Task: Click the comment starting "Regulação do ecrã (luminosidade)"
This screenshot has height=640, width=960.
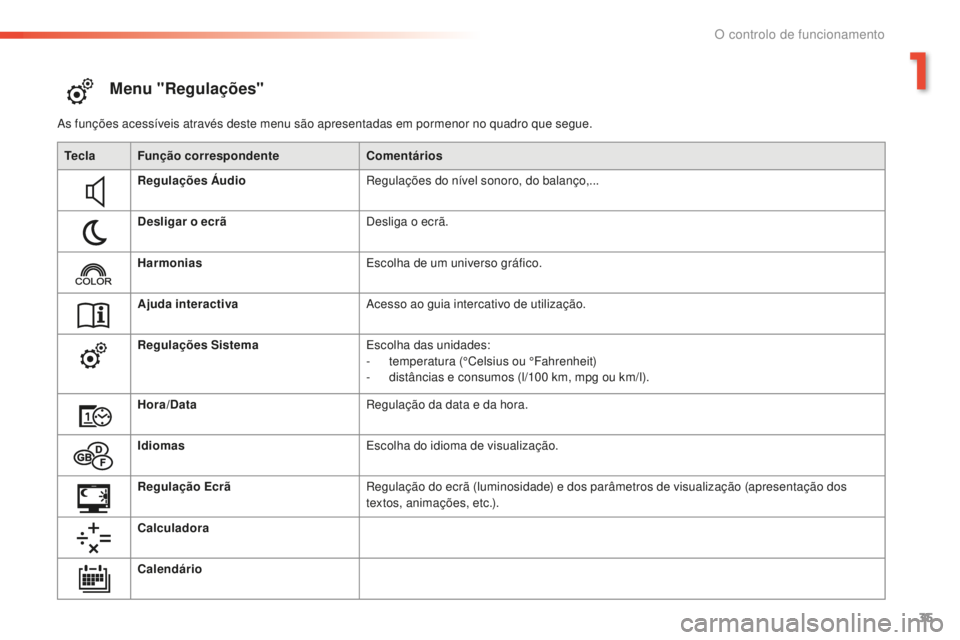Action: [x=606, y=495]
